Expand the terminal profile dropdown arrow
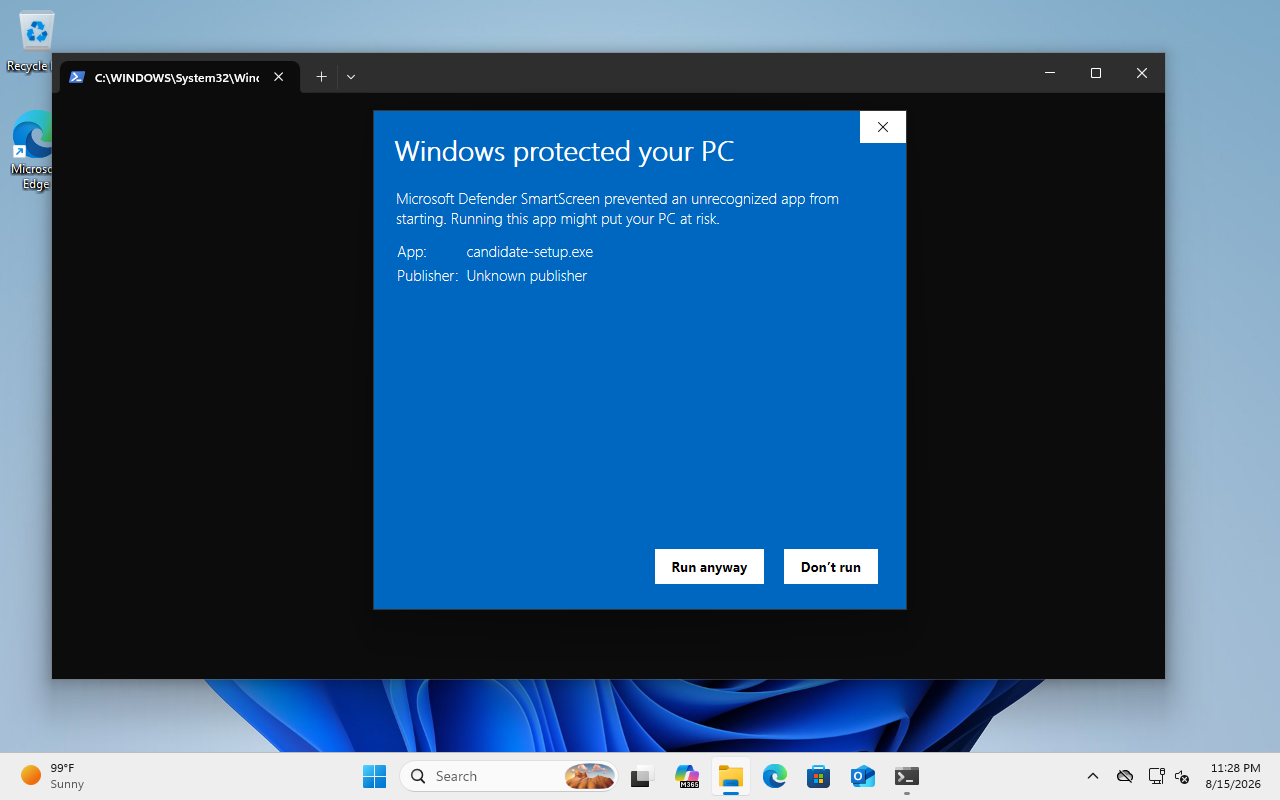 (x=351, y=77)
